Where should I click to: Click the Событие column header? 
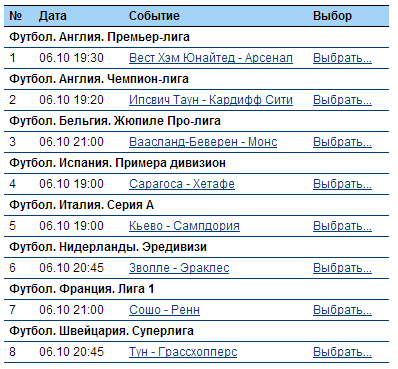(x=154, y=16)
